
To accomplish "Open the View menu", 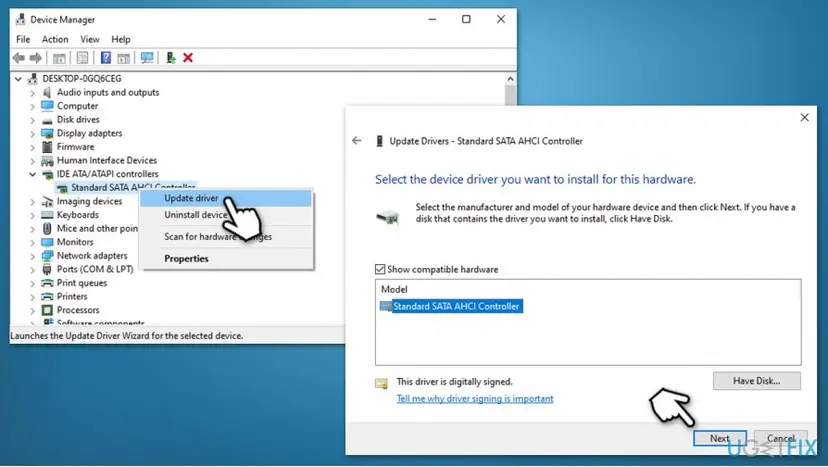I will point(90,39).
